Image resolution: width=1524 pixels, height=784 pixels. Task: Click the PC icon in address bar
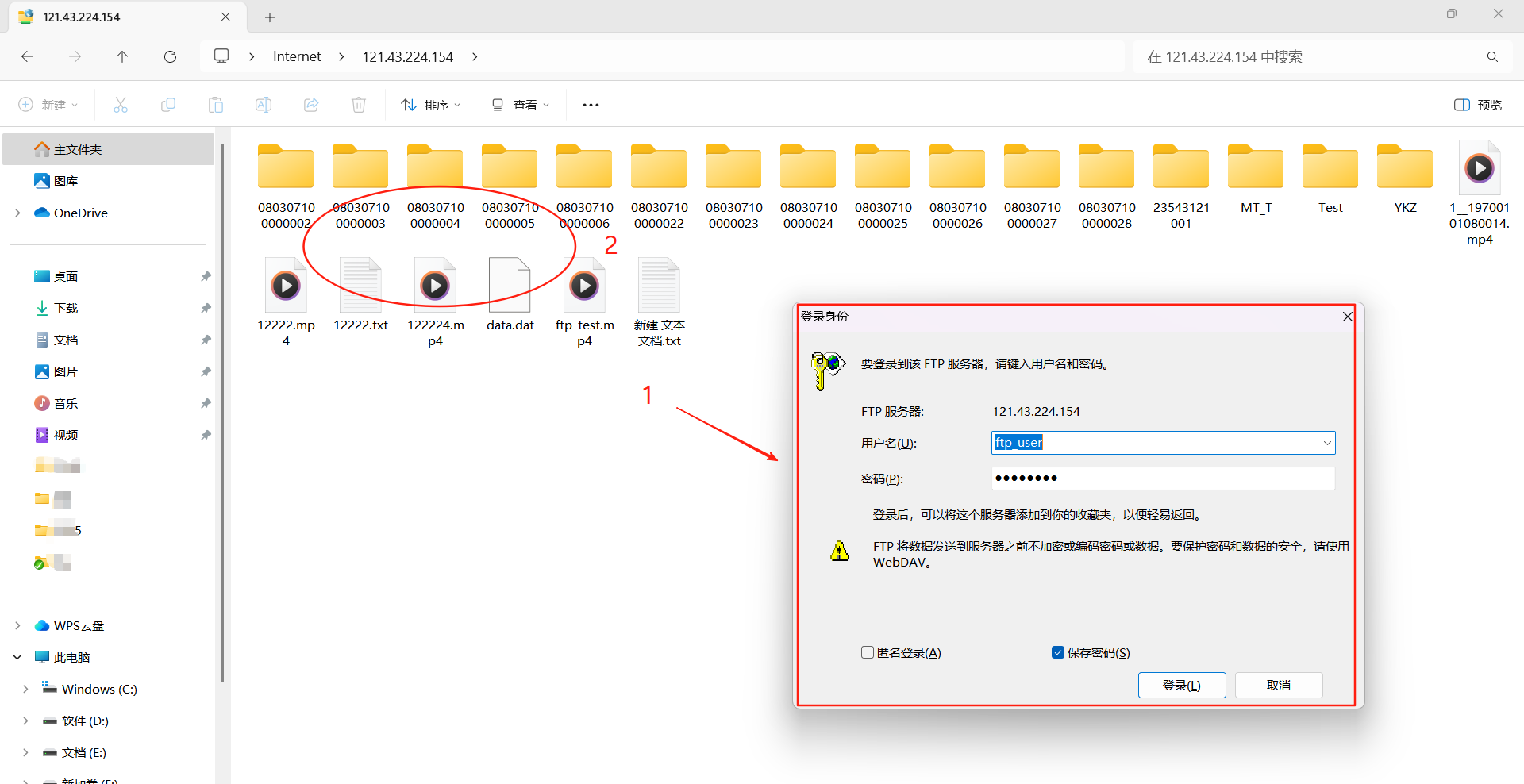pyautogui.click(x=221, y=56)
